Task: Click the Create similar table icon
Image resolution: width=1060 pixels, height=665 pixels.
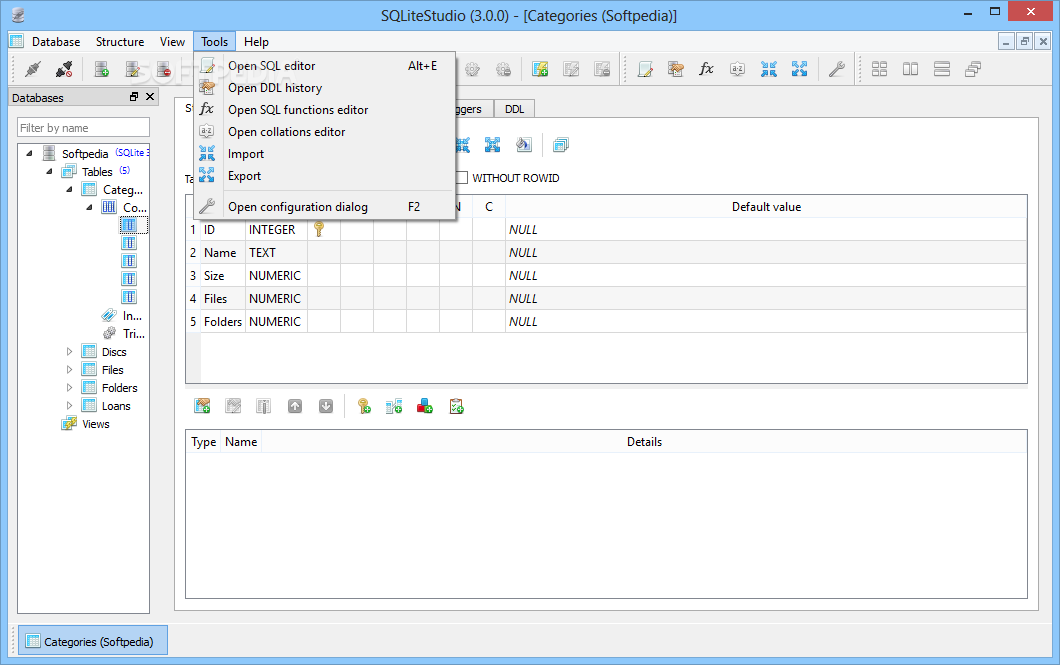Action: point(560,145)
